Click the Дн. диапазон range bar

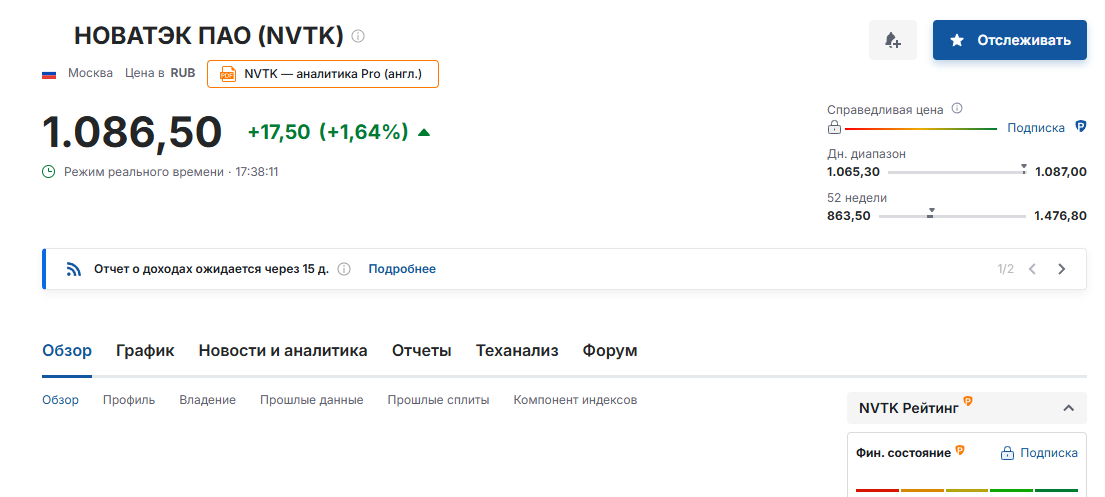pyautogui.click(x=957, y=172)
